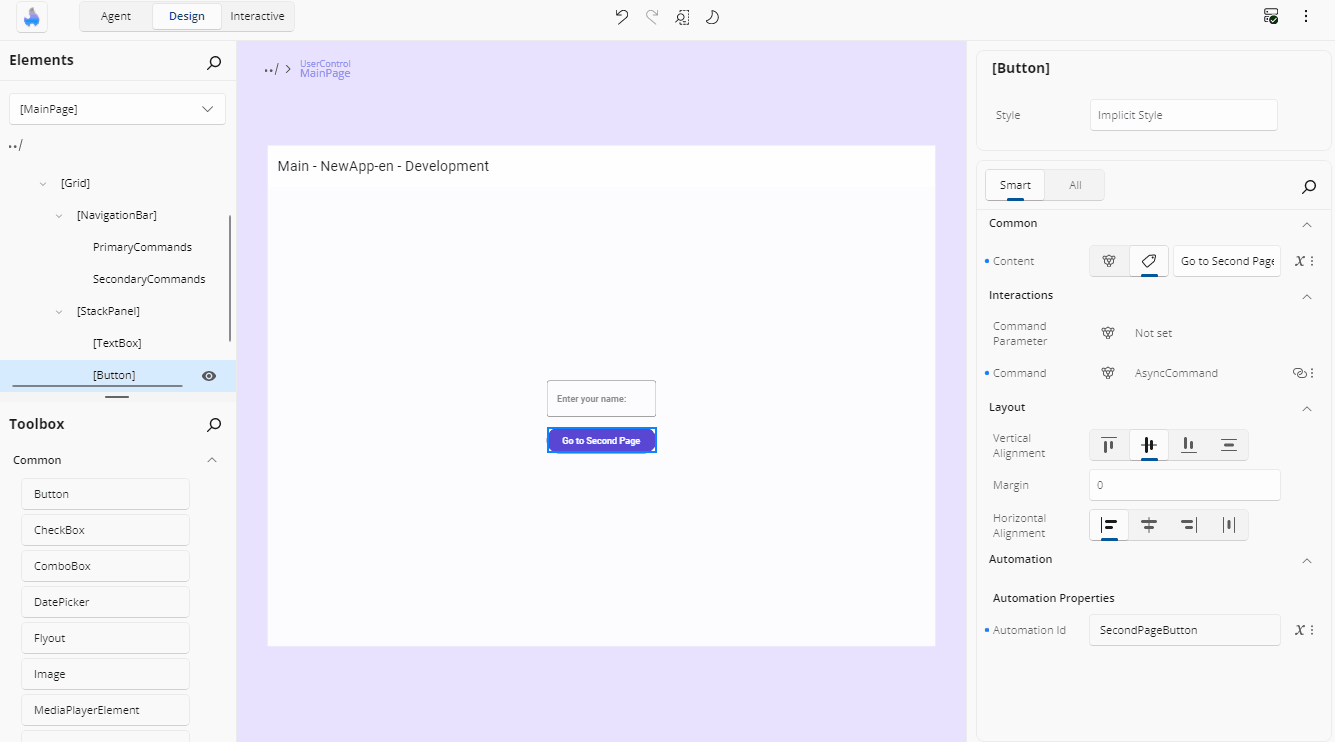Set vertical alignment to top
The width and height of the screenshot is (1335, 742).
tap(1109, 445)
